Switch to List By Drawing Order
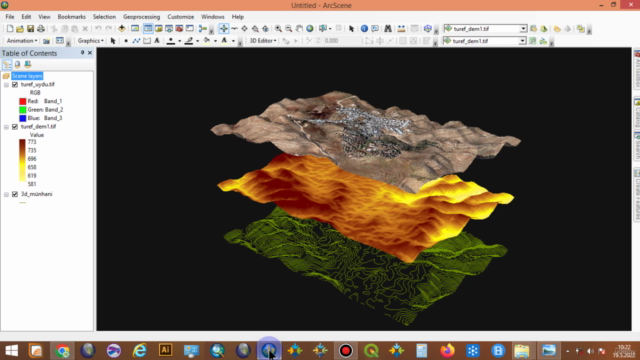 [7, 64]
